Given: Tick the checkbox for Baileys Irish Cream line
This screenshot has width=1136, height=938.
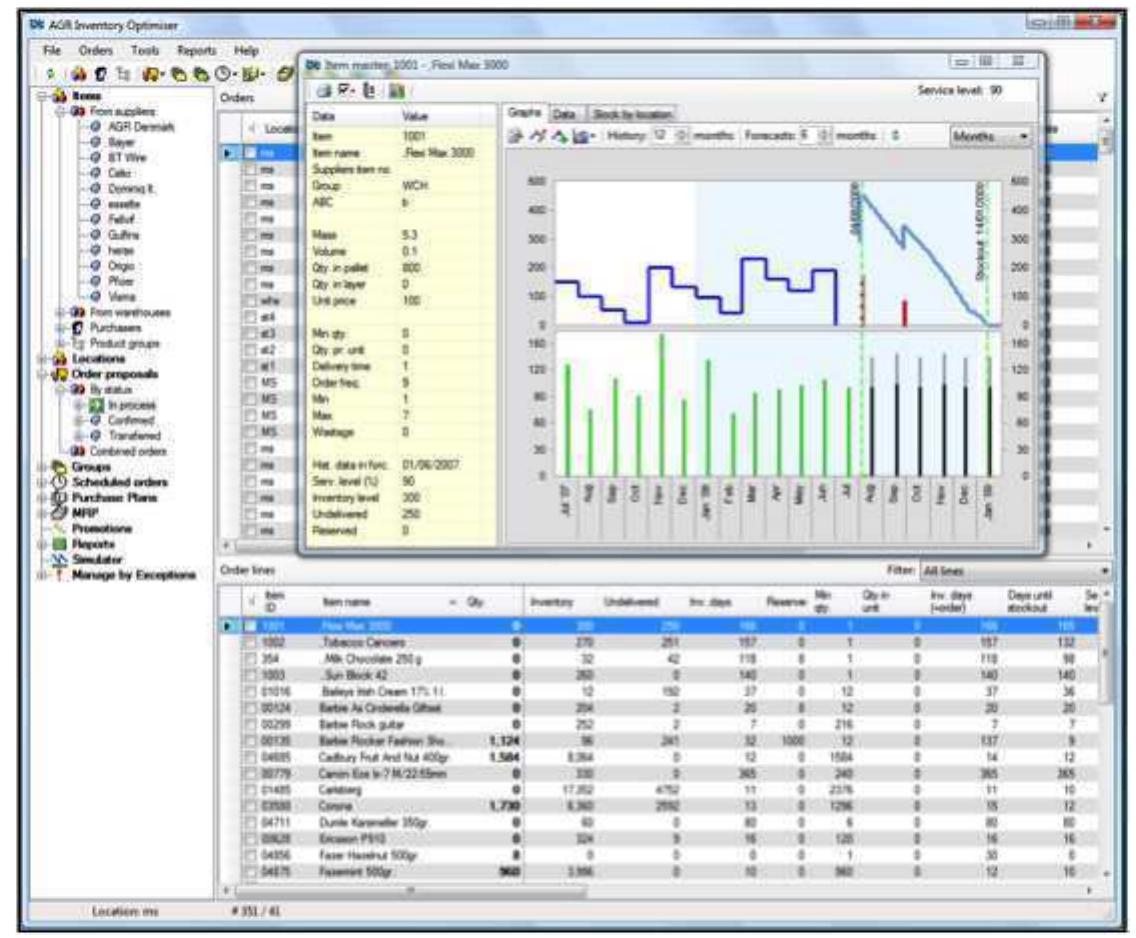Looking at the screenshot, I should [250, 692].
